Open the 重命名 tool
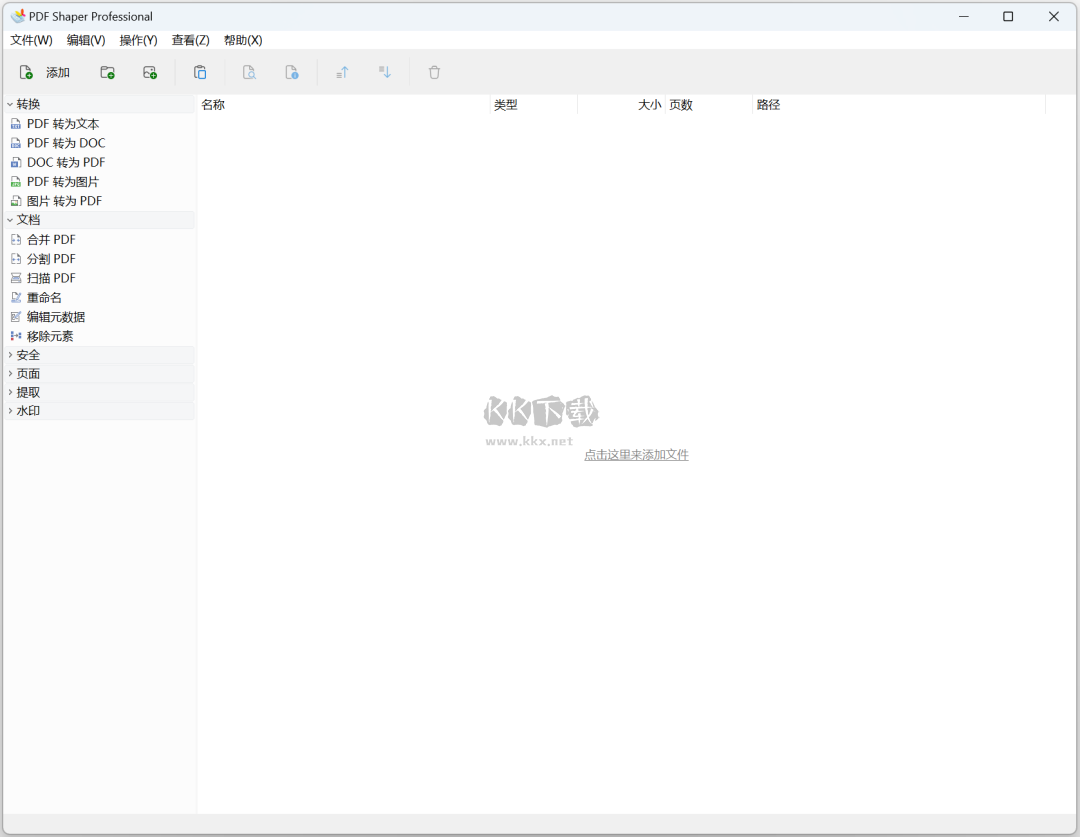 [43, 296]
